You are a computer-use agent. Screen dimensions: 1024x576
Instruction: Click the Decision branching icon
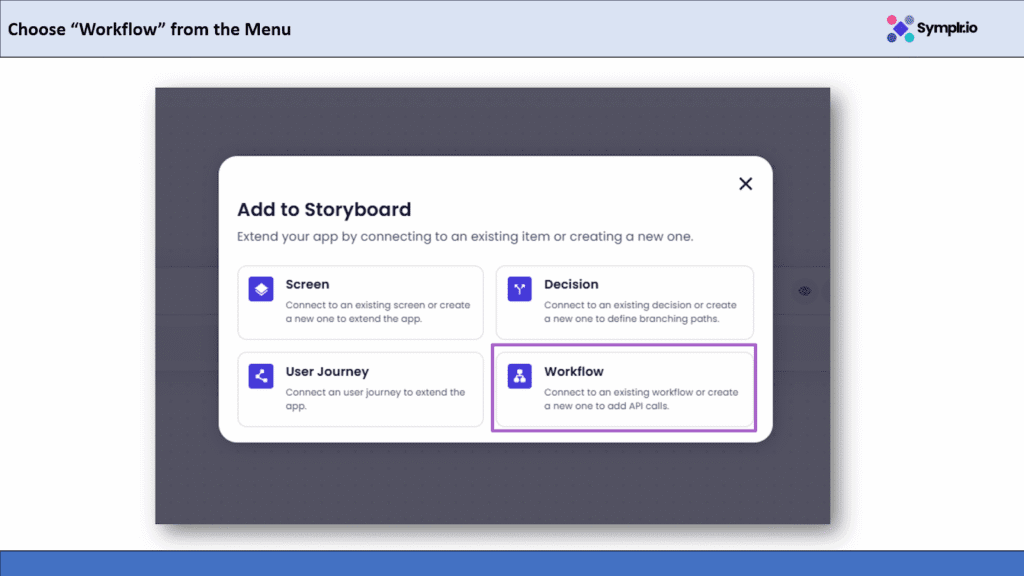pos(519,289)
